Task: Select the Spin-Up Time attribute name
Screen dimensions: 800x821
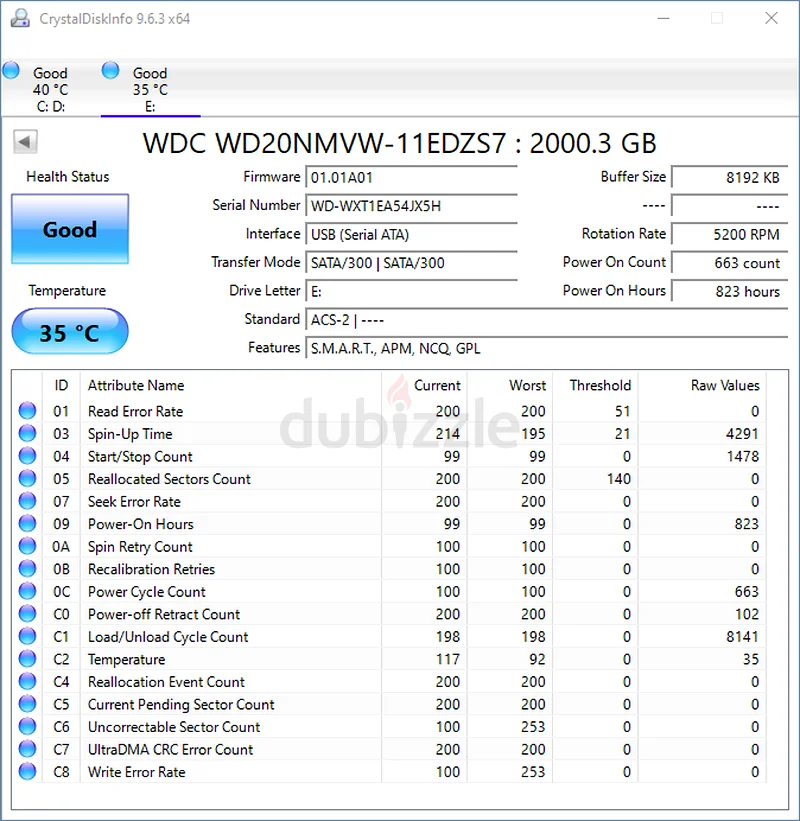Action: 130,434
